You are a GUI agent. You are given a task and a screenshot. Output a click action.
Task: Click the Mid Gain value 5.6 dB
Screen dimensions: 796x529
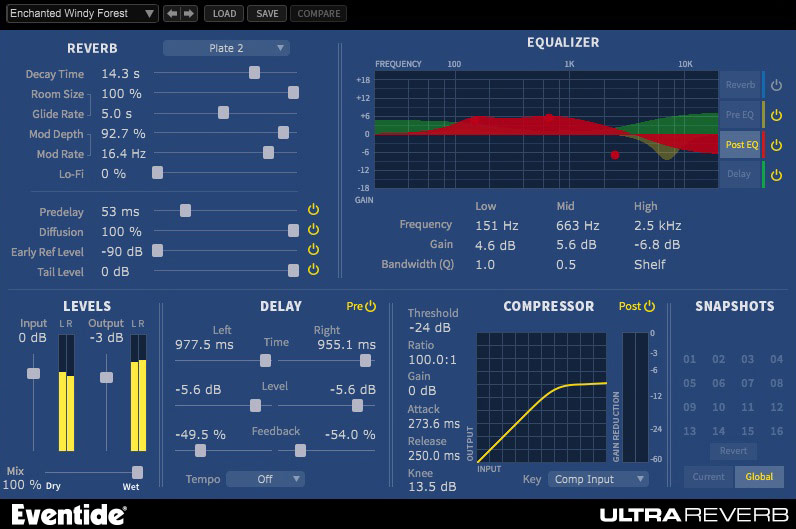click(576, 245)
